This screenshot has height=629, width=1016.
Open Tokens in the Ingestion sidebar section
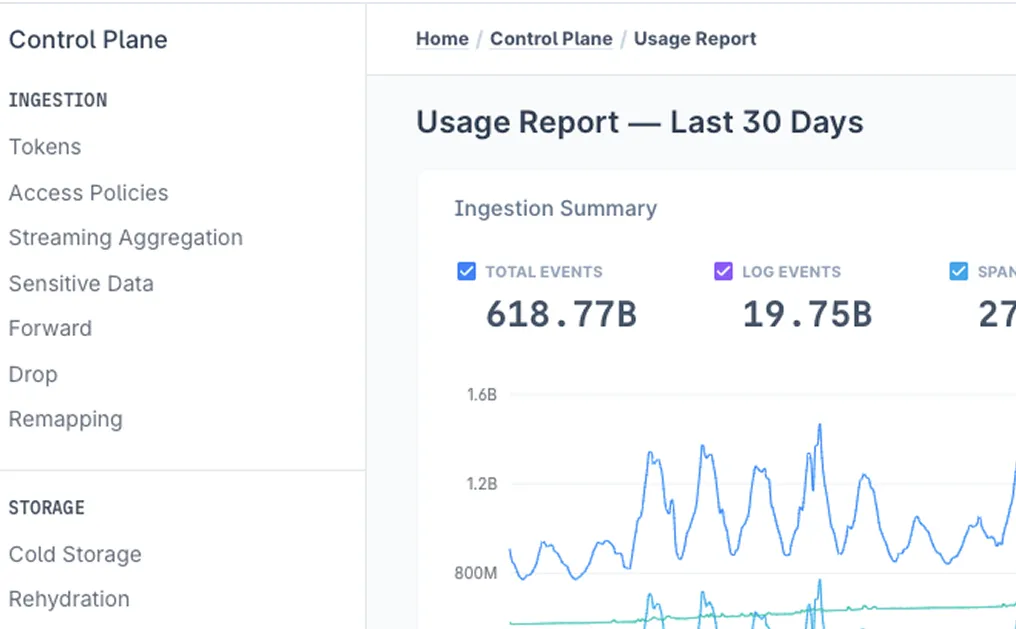coord(45,147)
